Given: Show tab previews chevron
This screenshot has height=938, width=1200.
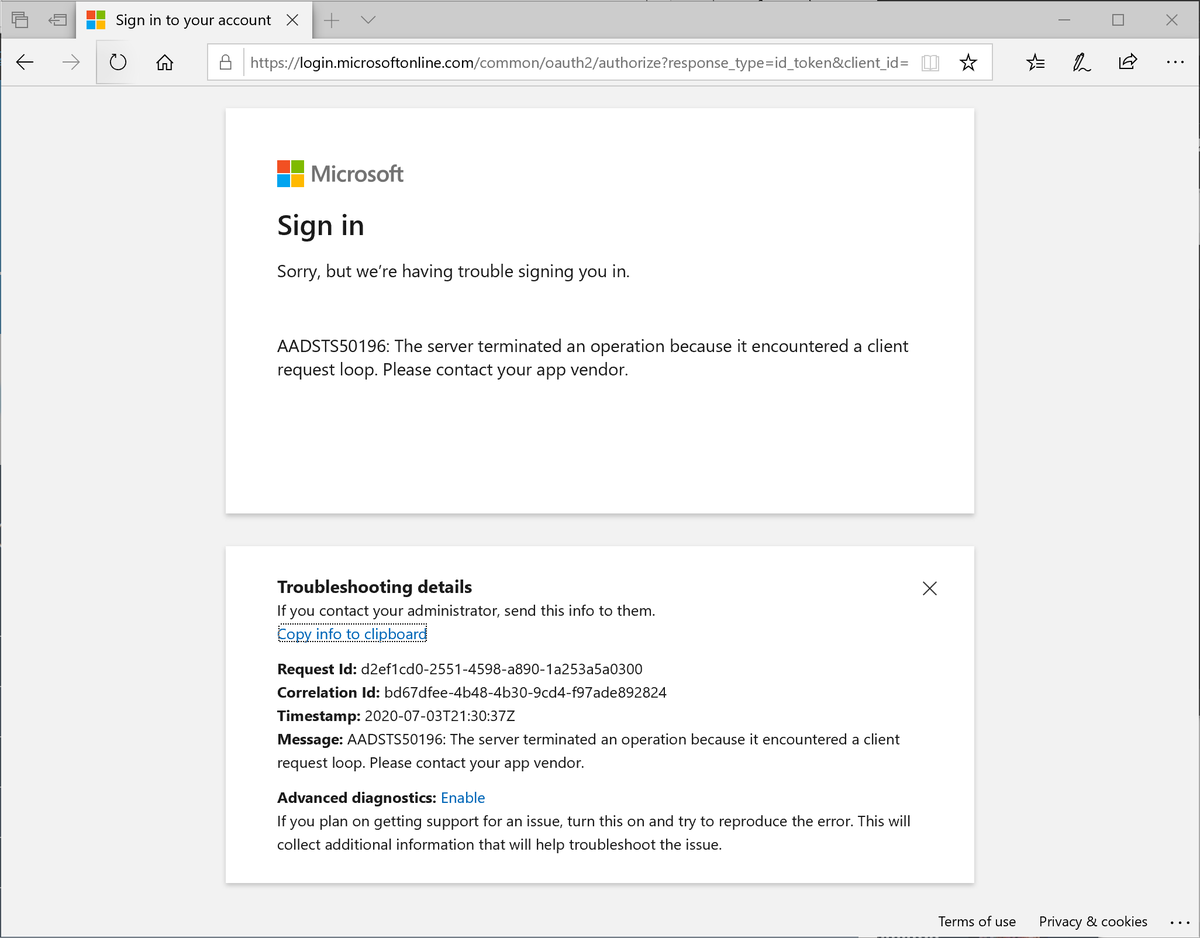Looking at the screenshot, I should (368, 20).
